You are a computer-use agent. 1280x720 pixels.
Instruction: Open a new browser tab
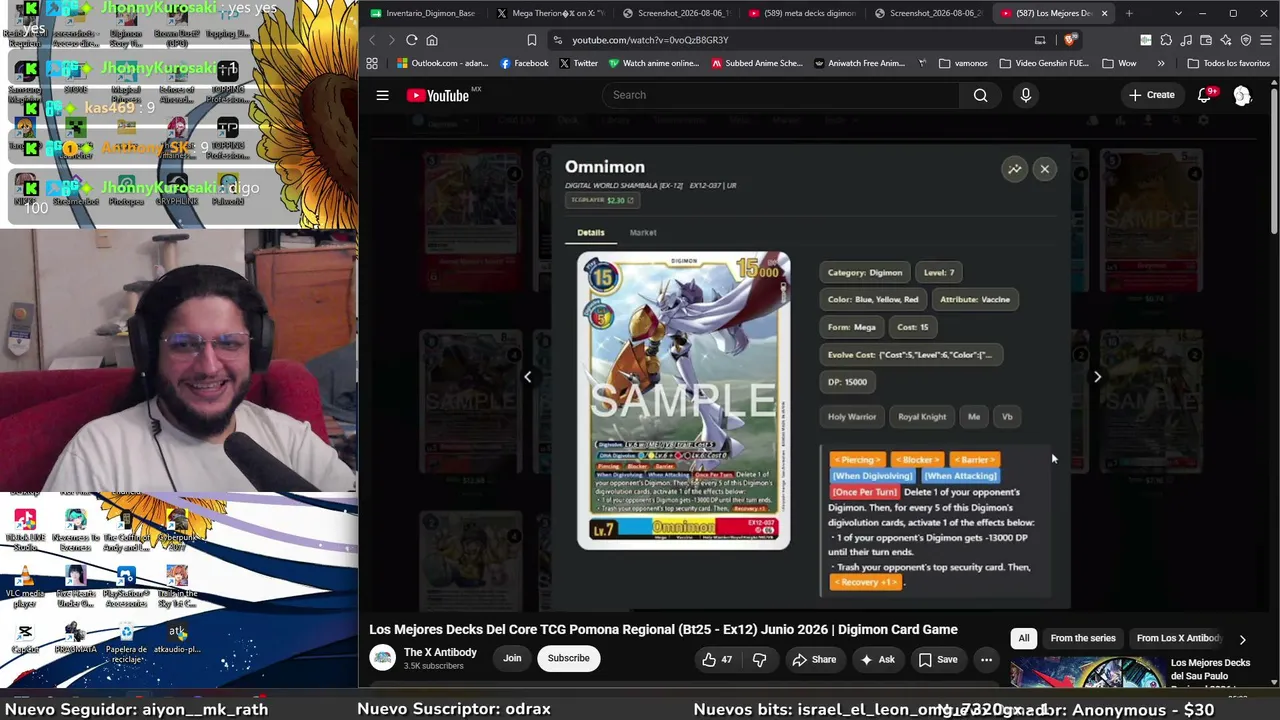tap(1129, 13)
